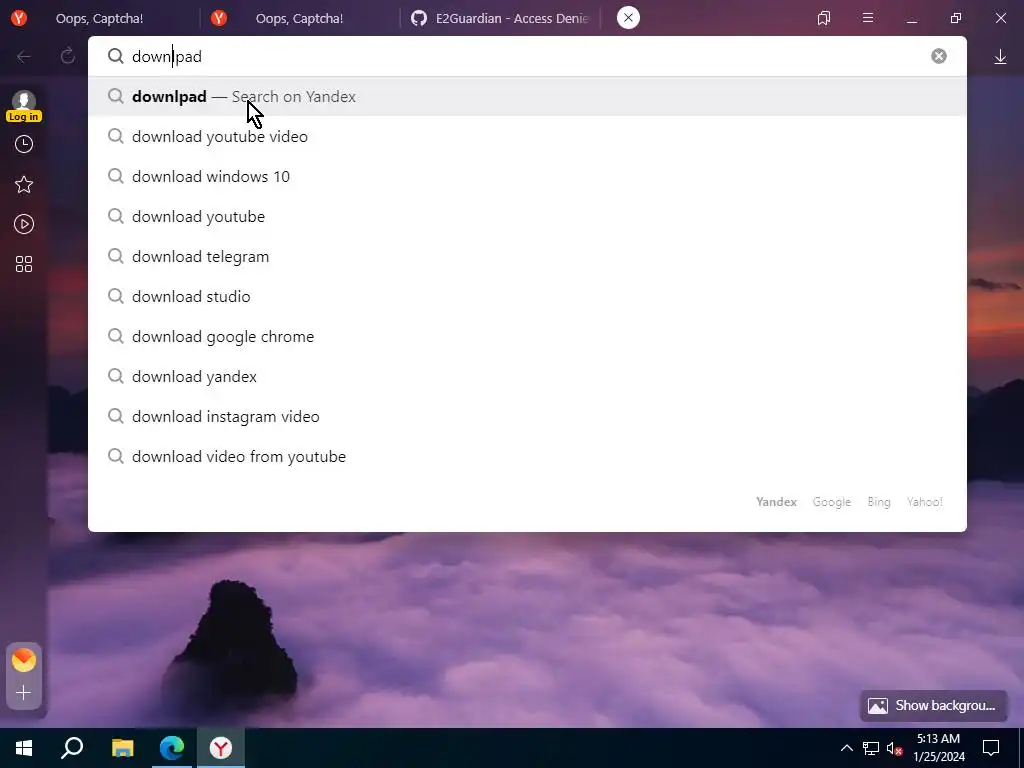Click the plus icon to add sidebar app
The image size is (1024, 768).
tap(24, 692)
